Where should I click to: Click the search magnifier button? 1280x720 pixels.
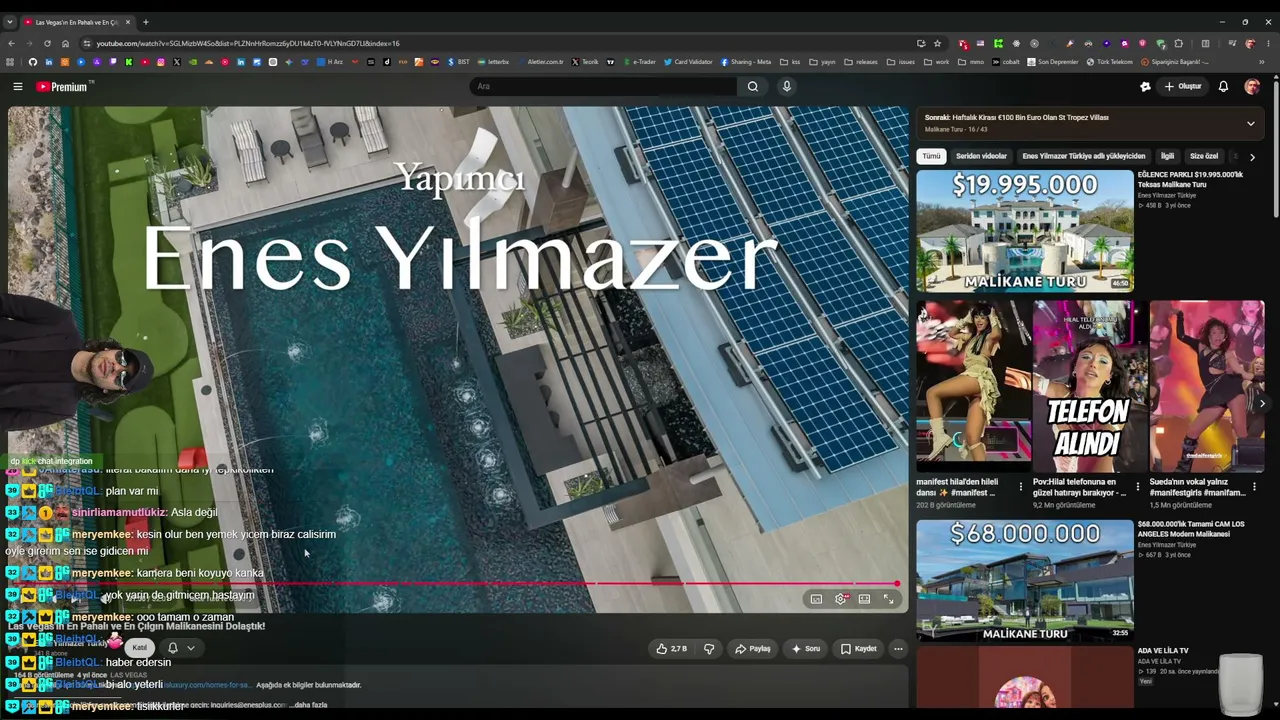[753, 87]
